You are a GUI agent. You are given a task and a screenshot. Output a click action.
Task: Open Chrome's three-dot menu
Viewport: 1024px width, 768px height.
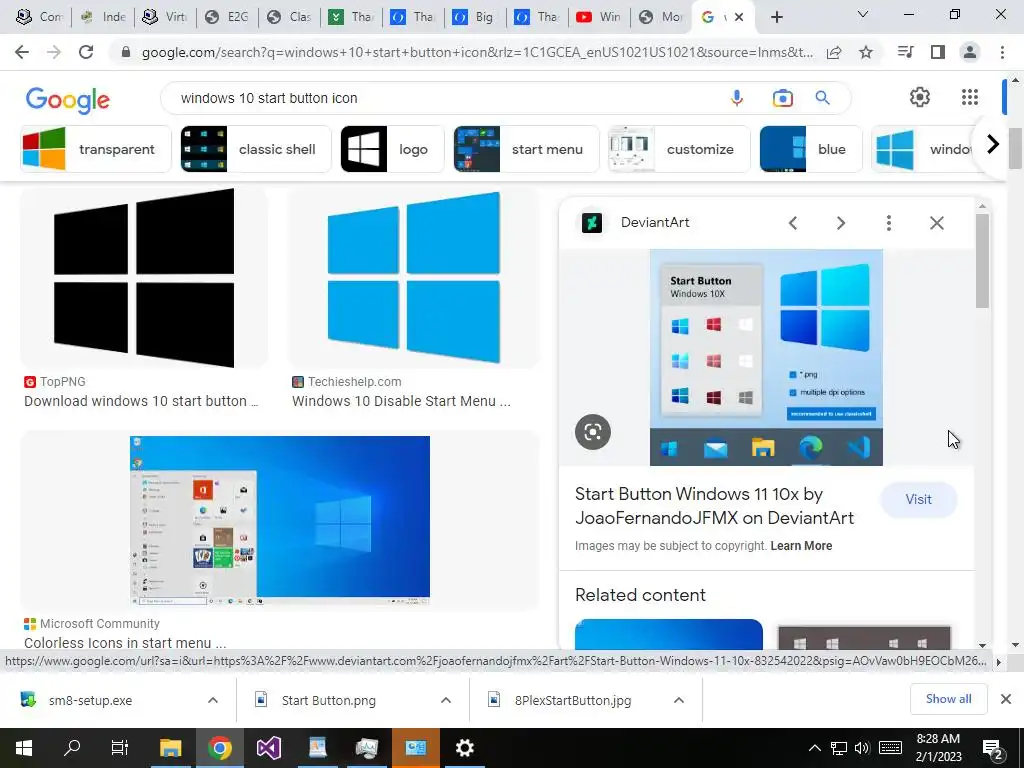pyautogui.click(x=1002, y=52)
